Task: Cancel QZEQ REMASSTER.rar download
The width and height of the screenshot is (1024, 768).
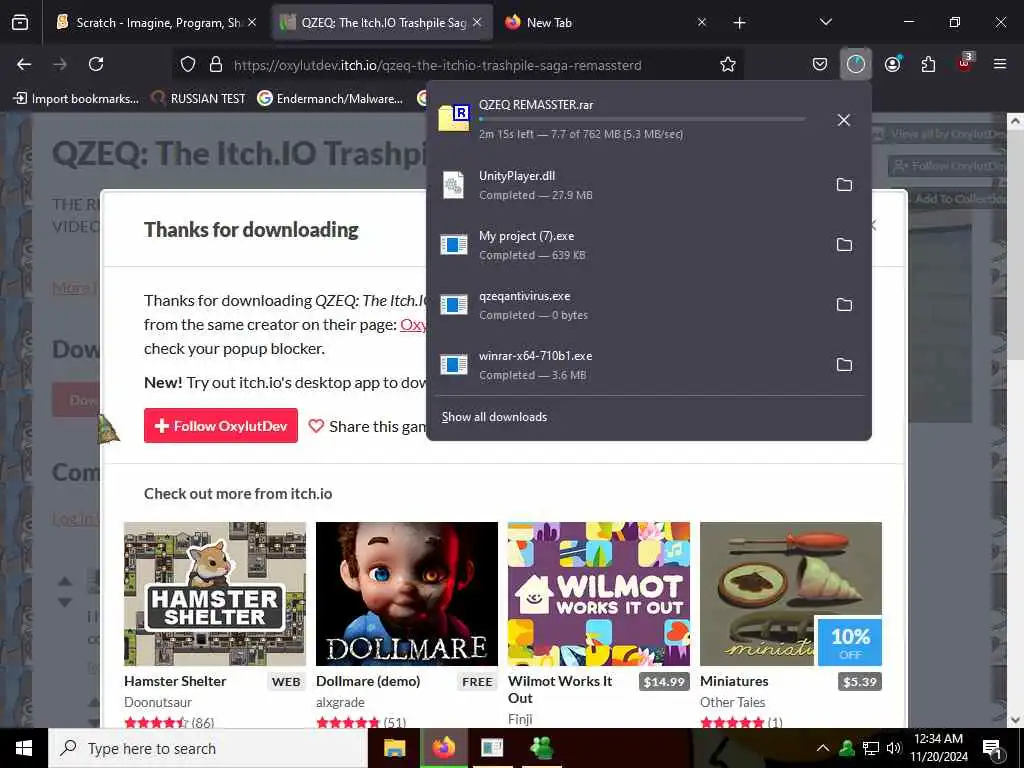Action: click(x=844, y=120)
